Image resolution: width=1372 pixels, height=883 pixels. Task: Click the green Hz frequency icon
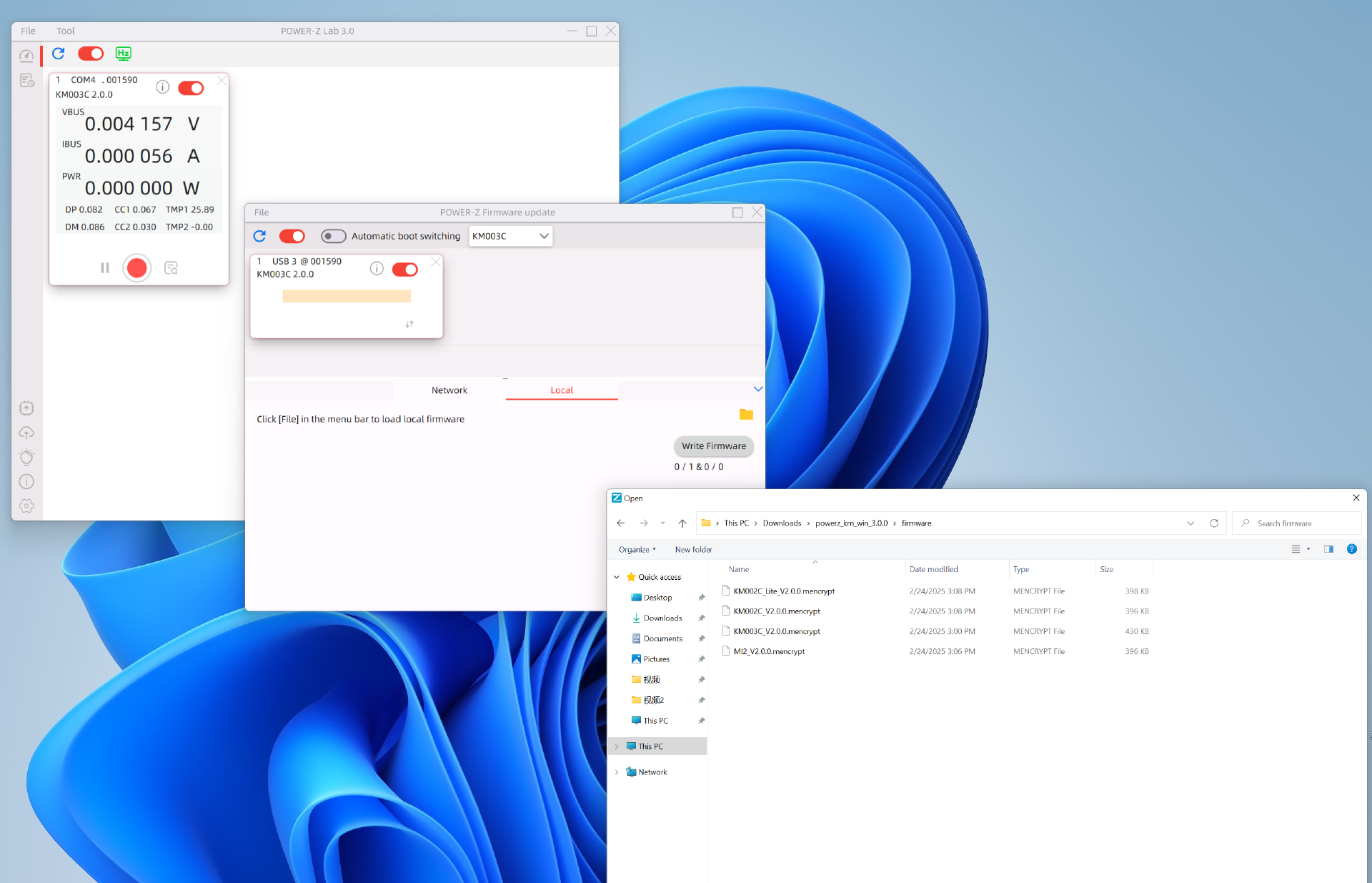click(123, 54)
